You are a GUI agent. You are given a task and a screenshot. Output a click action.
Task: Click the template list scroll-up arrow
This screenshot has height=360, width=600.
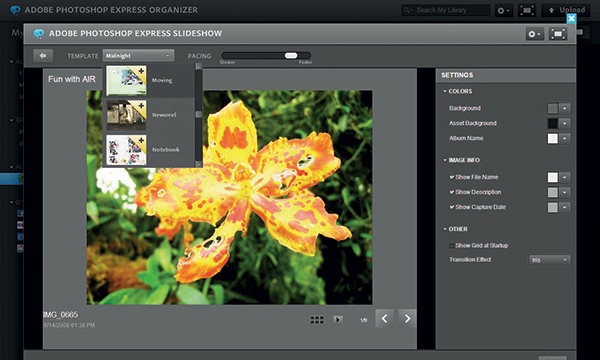[199, 67]
